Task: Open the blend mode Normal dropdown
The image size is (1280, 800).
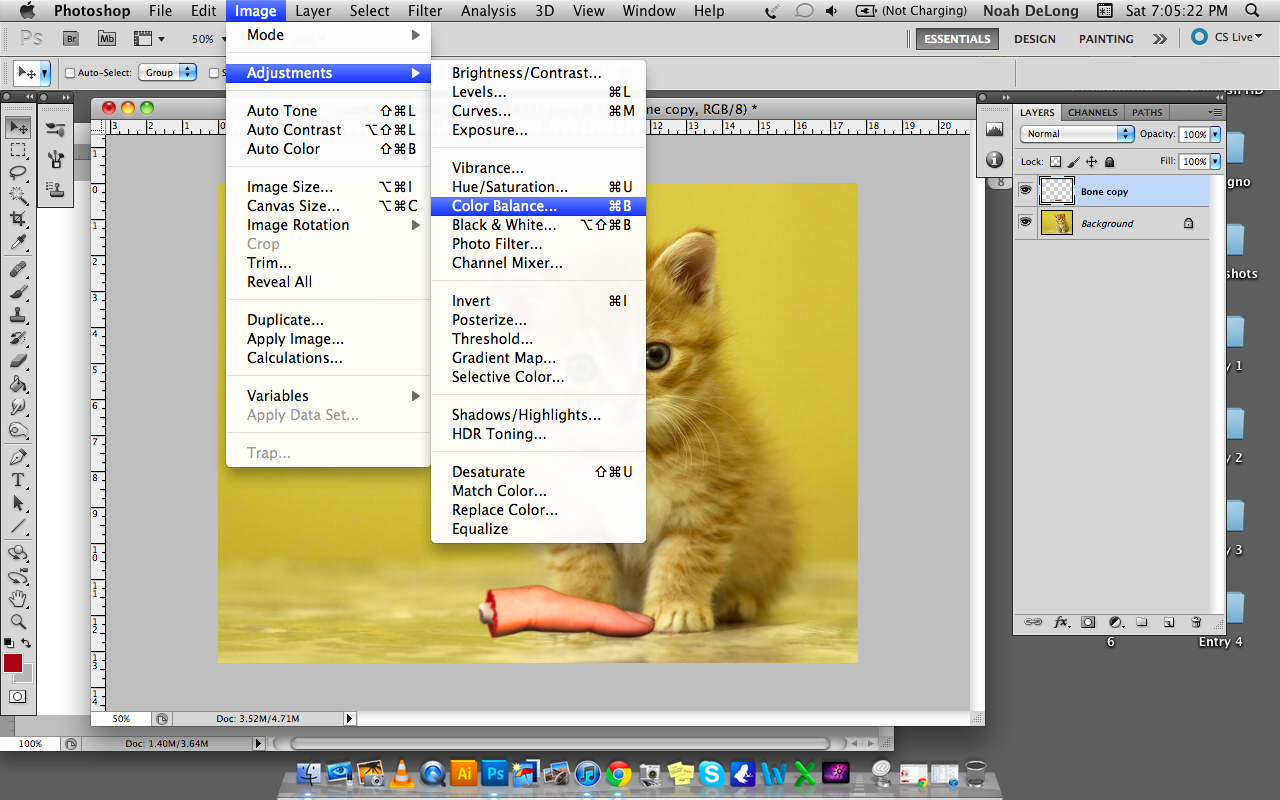Action: point(1077,134)
